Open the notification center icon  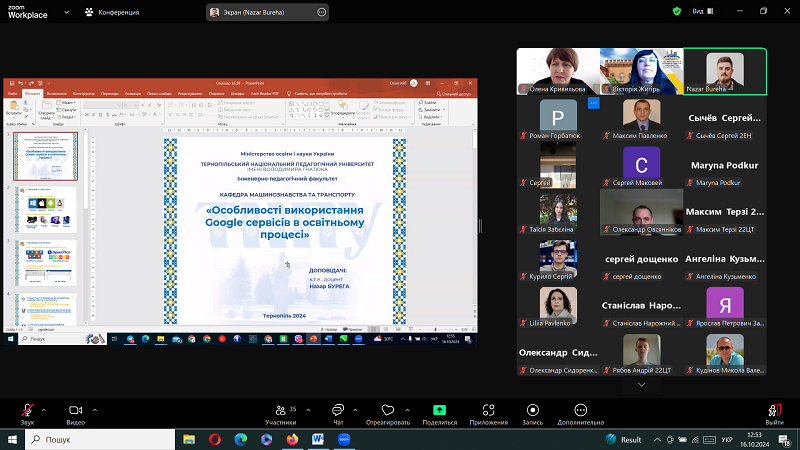click(x=785, y=439)
